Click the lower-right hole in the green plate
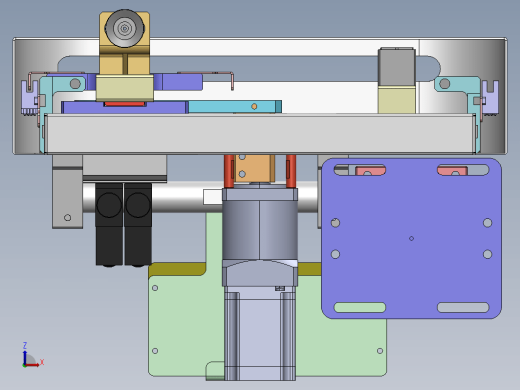 tap(380, 351)
